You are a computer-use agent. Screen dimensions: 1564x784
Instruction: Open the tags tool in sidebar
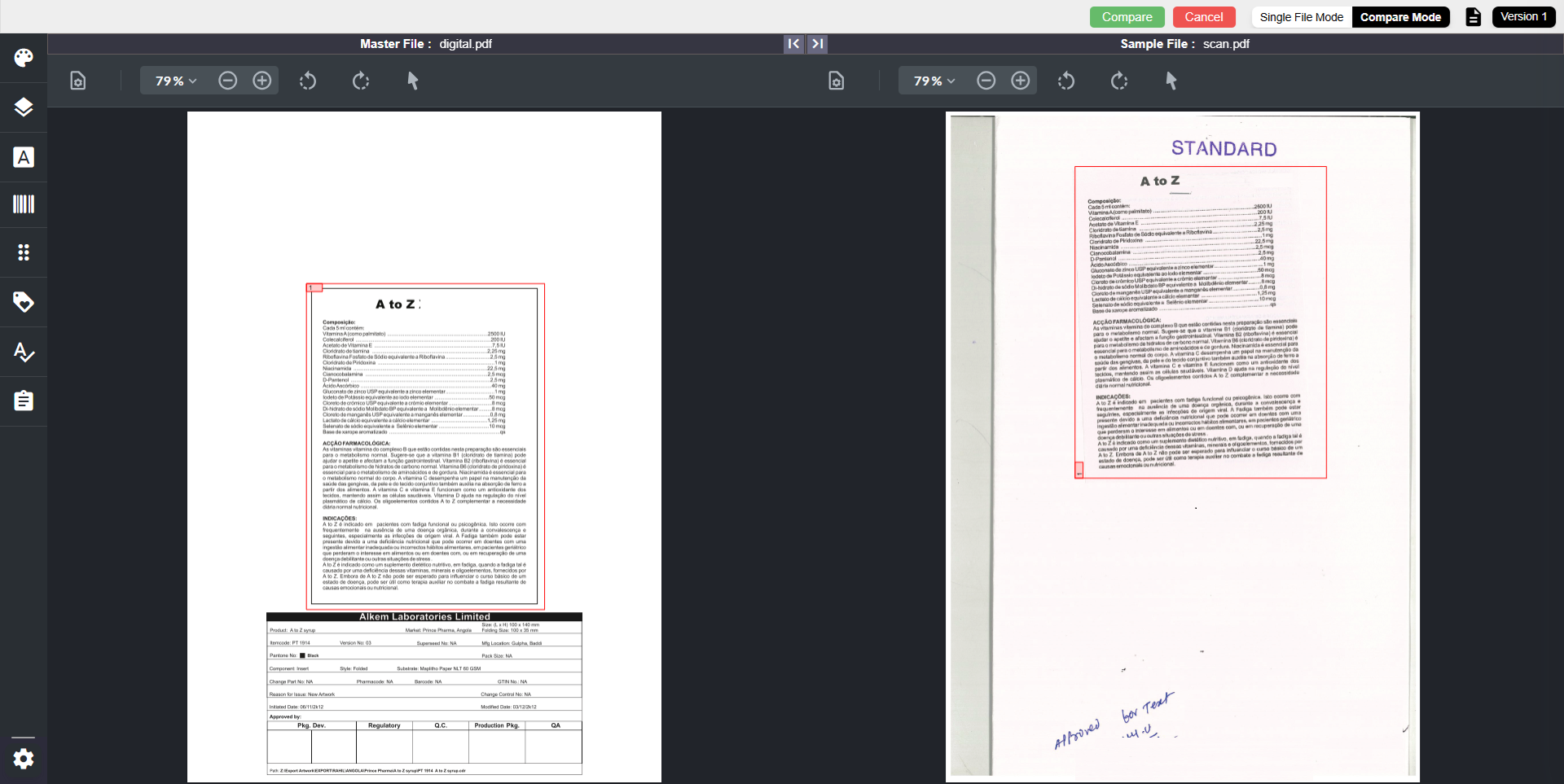[24, 302]
